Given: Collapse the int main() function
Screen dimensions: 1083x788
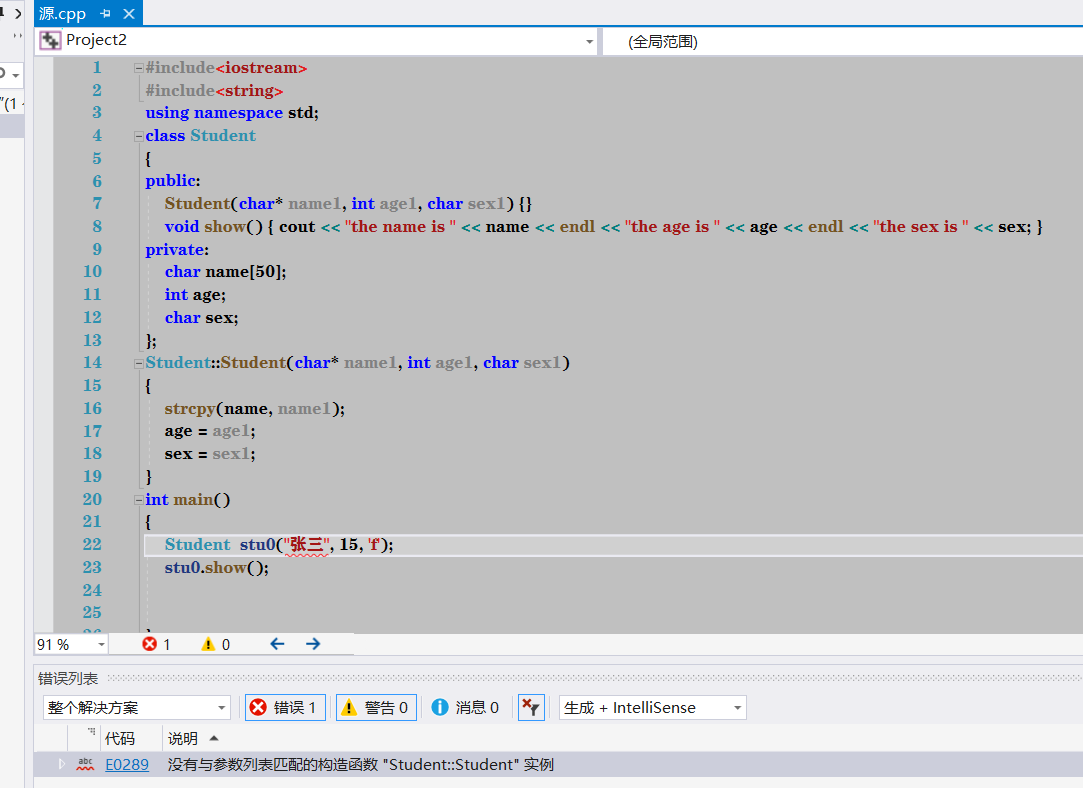Looking at the screenshot, I should click(138, 500).
